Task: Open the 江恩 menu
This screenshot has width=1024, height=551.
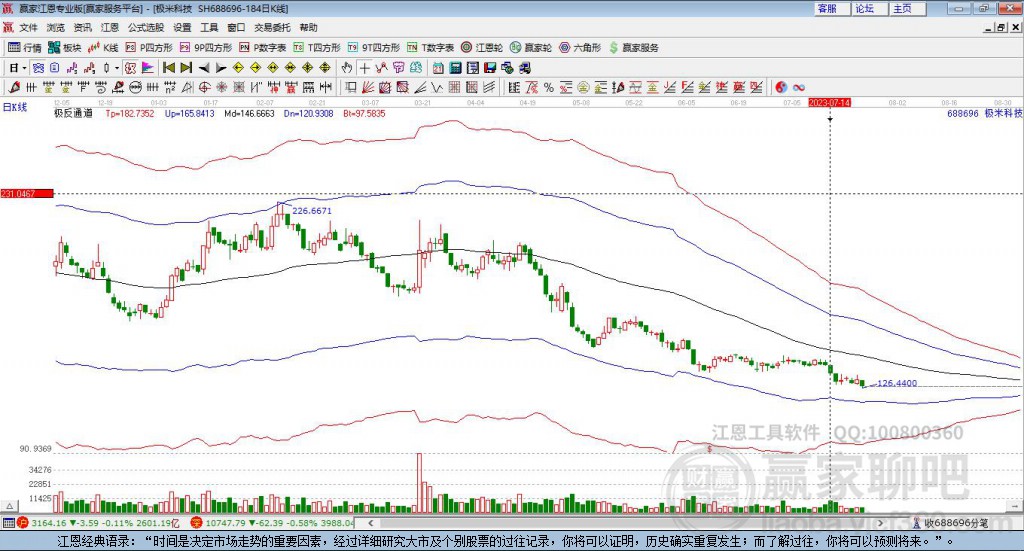Action: [110, 27]
